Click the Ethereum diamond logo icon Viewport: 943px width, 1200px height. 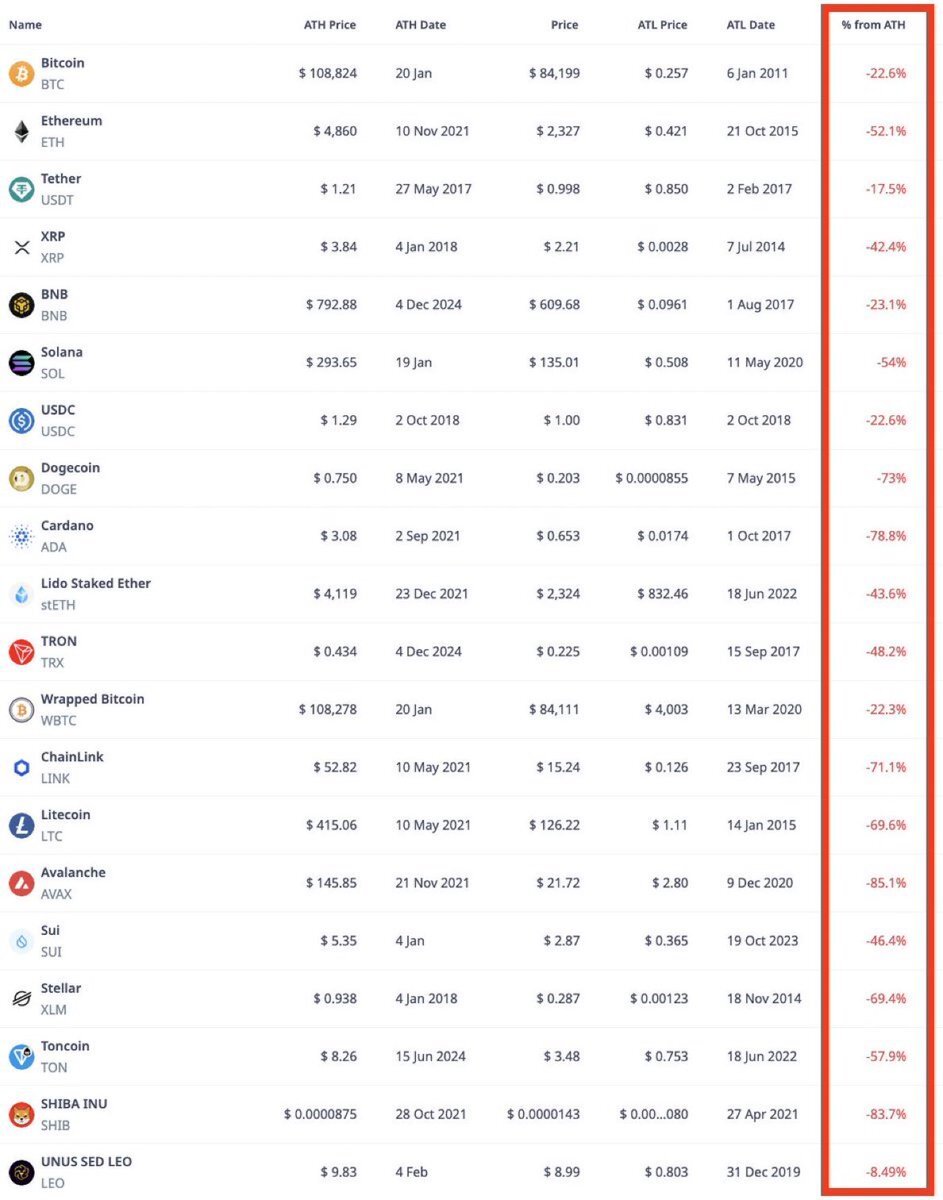pyautogui.click(x=21, y=131)
